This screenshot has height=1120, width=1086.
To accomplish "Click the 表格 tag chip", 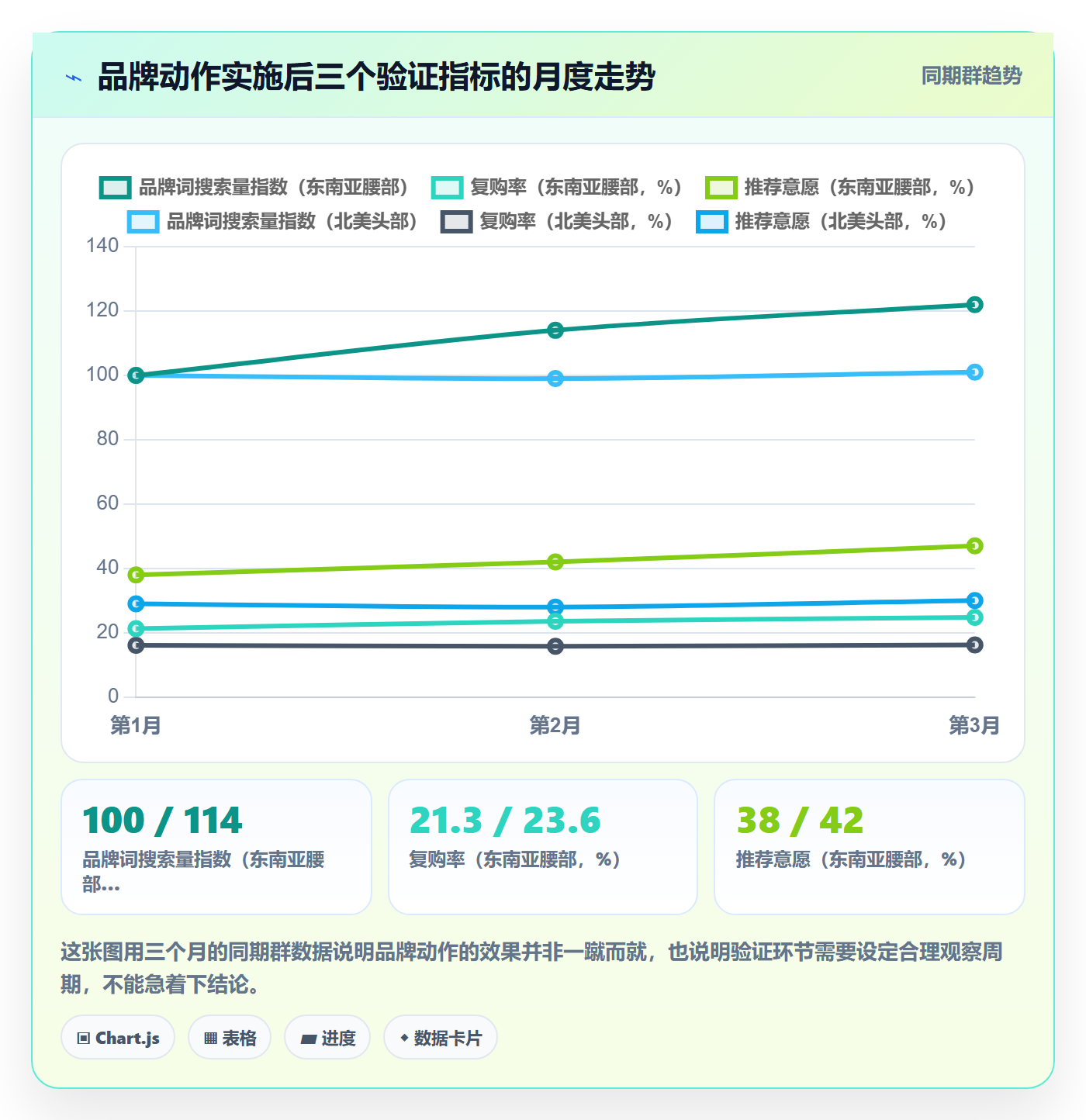I will (x=230, y=1038).
